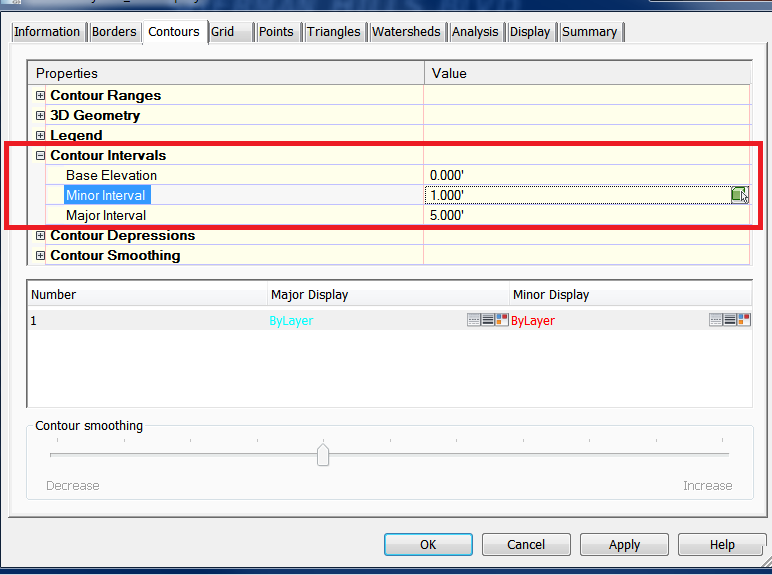
Task: Expand the Contour Ranges group
Action: pyautogui.click(x=40, y=95)
